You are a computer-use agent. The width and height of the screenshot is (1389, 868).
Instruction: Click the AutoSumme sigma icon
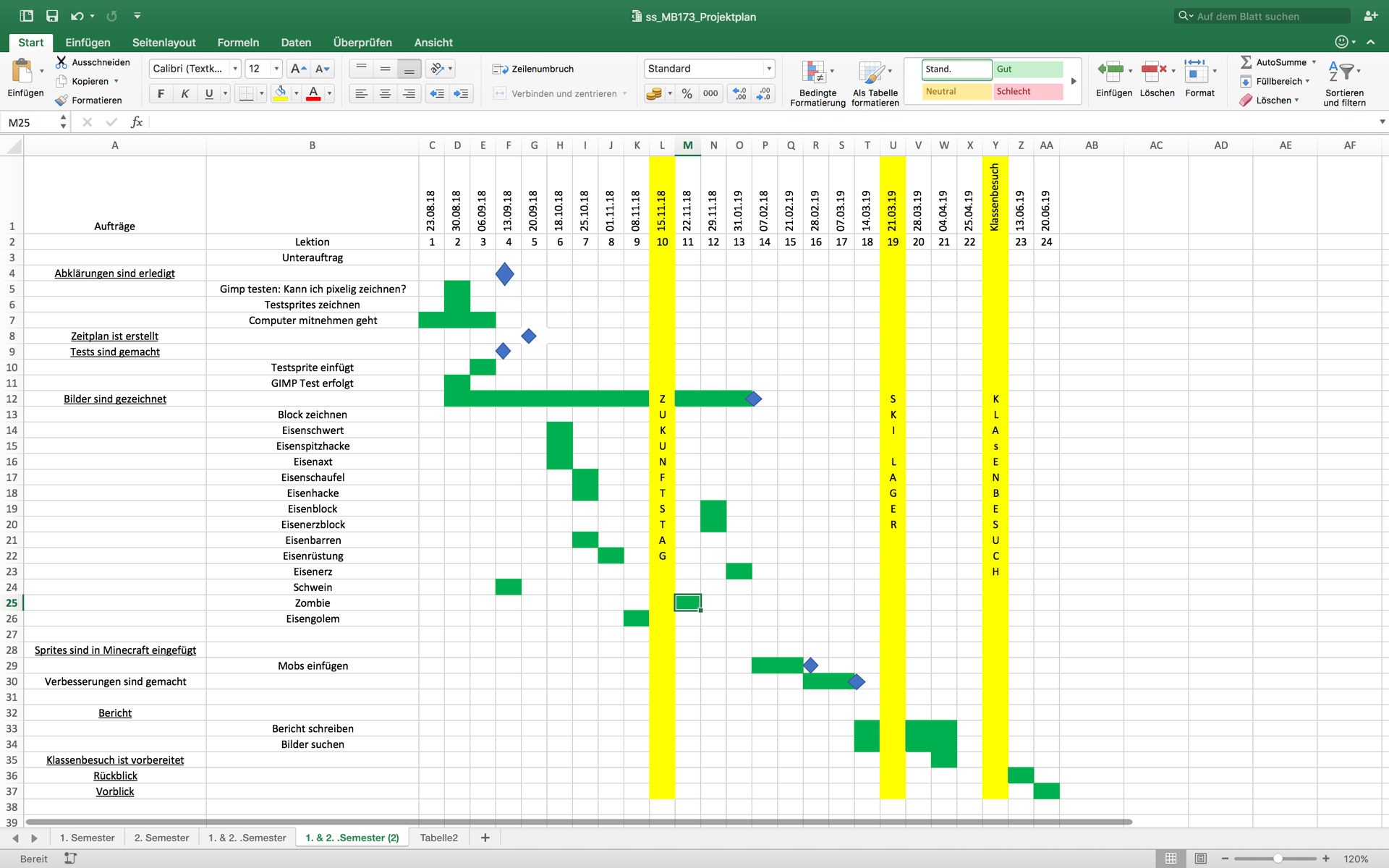click(1246, 62)
